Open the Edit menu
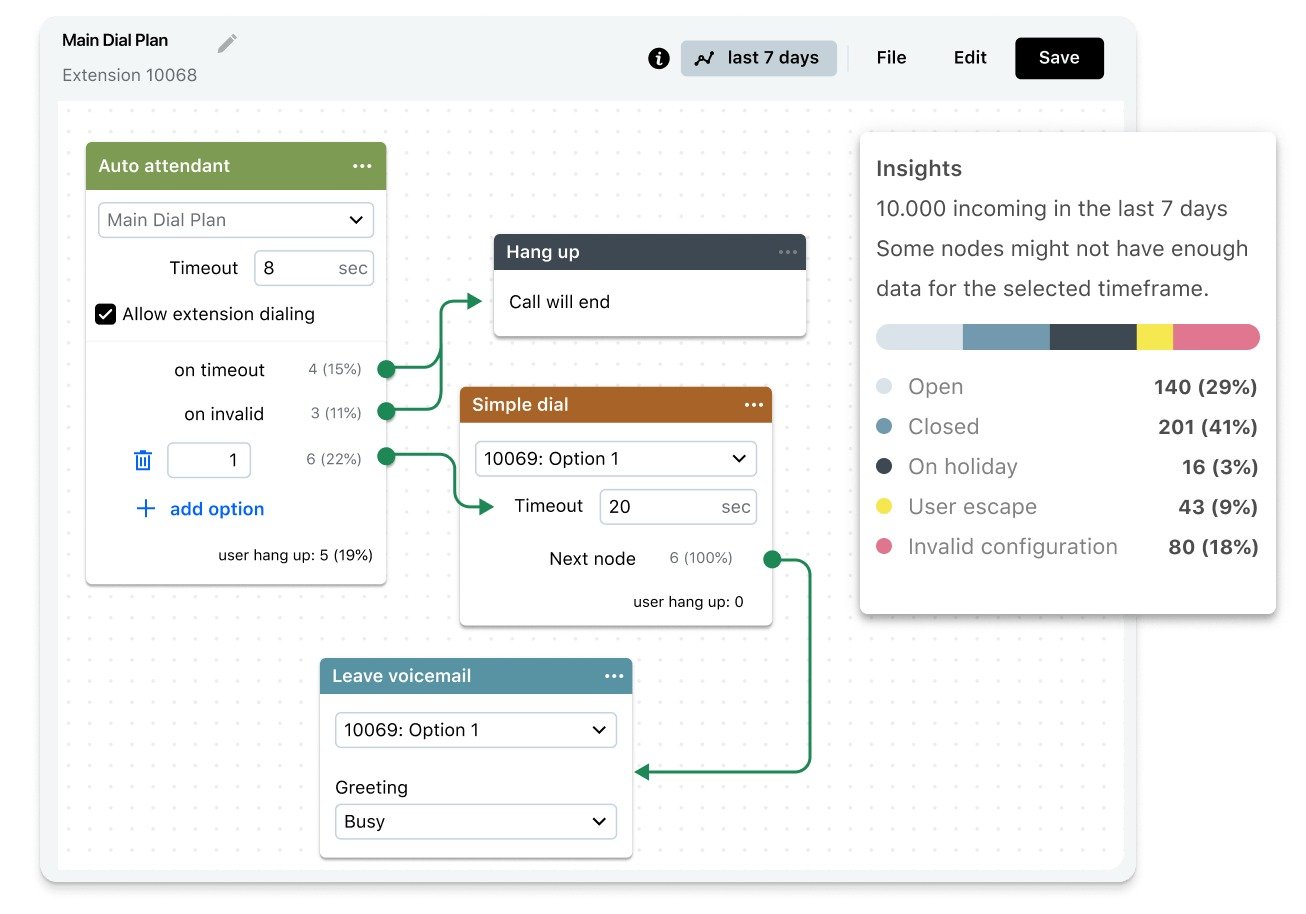 click(x=968, y=58)
